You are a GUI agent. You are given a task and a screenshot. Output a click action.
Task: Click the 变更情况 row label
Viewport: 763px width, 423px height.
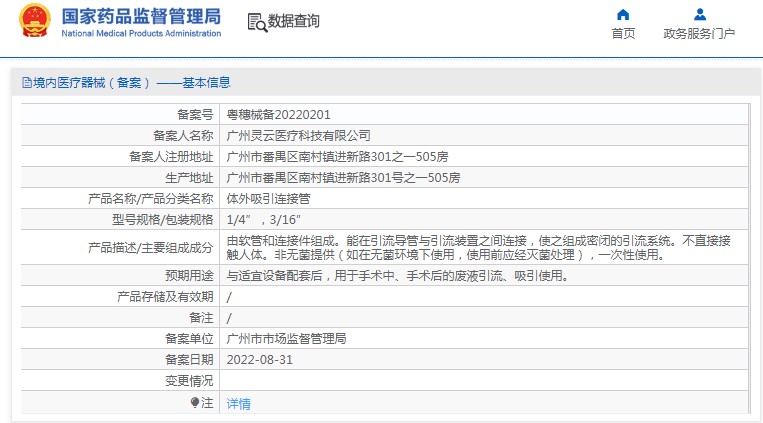tap(189, 381)
